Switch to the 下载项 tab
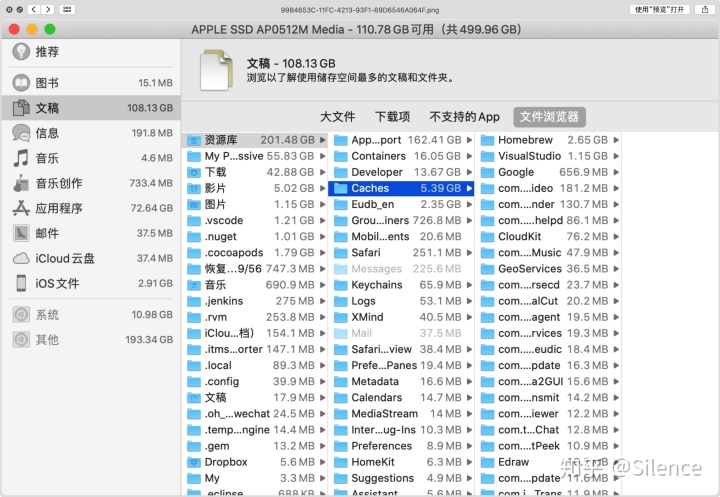Image resolution: width=720 pixels, height=497 pixels. [393, 117]
